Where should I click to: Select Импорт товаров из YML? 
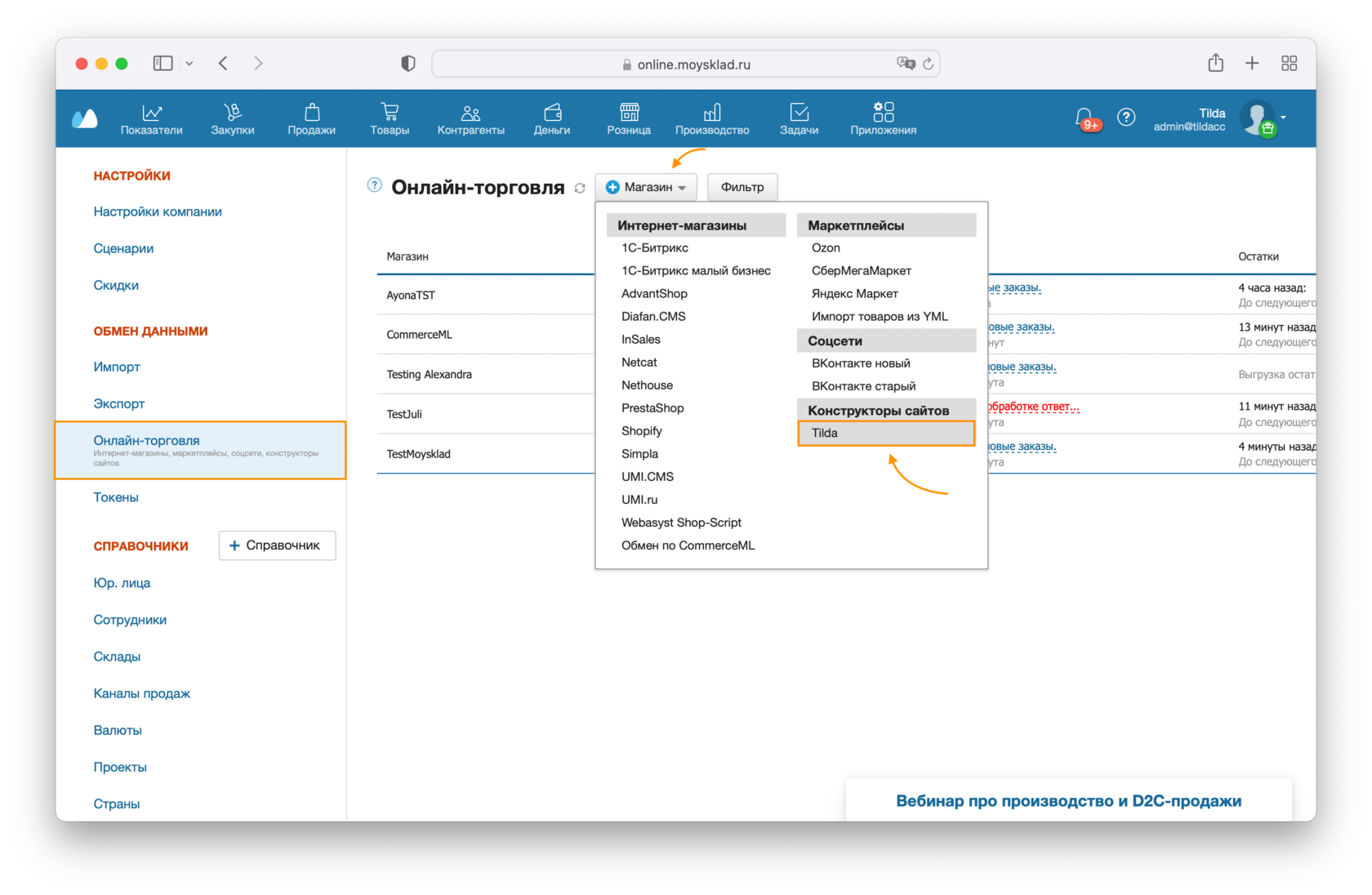[x=880, y=316]
